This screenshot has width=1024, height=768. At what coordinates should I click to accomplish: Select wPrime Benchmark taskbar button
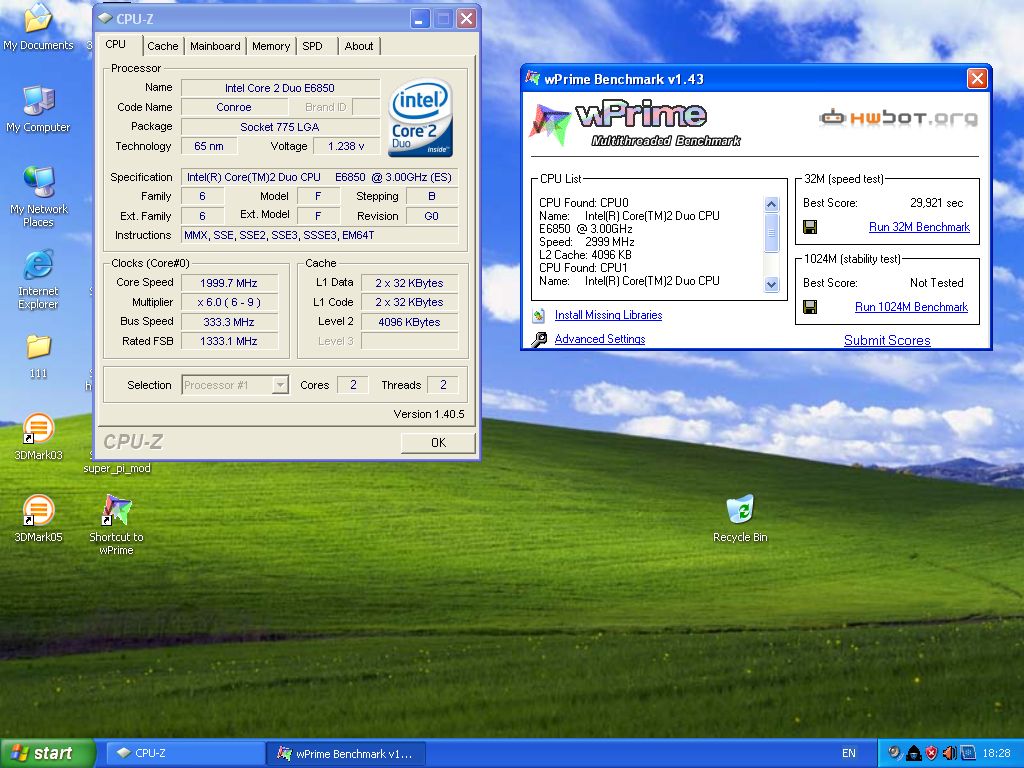pyautogui.click(x=346, y=753)
